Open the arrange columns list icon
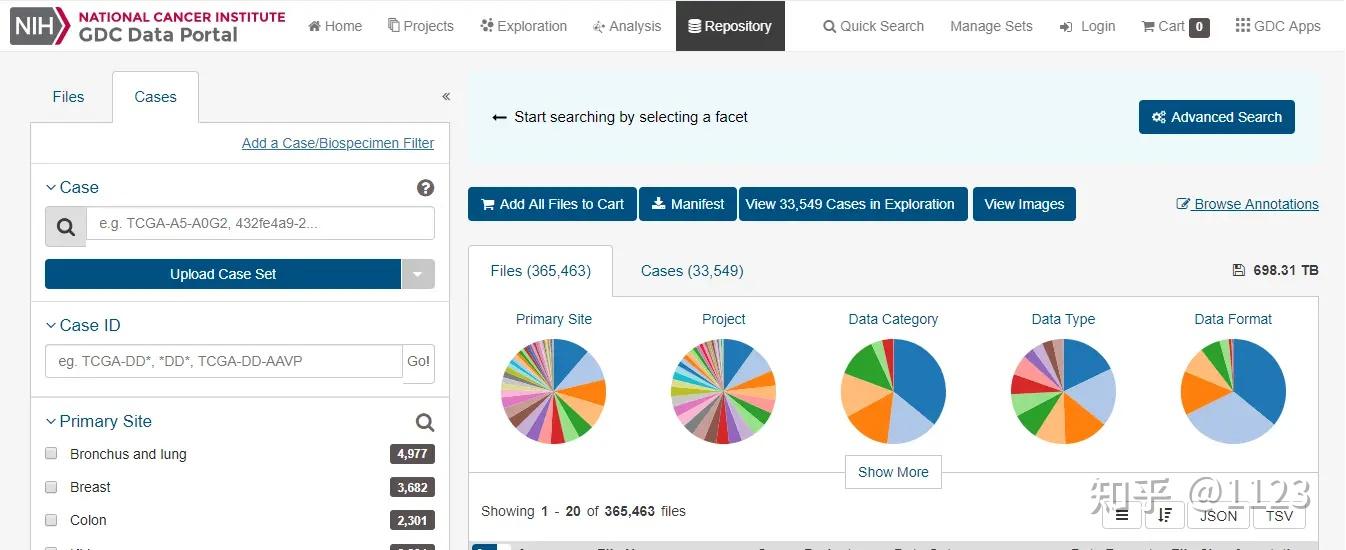 (1122, 516)
